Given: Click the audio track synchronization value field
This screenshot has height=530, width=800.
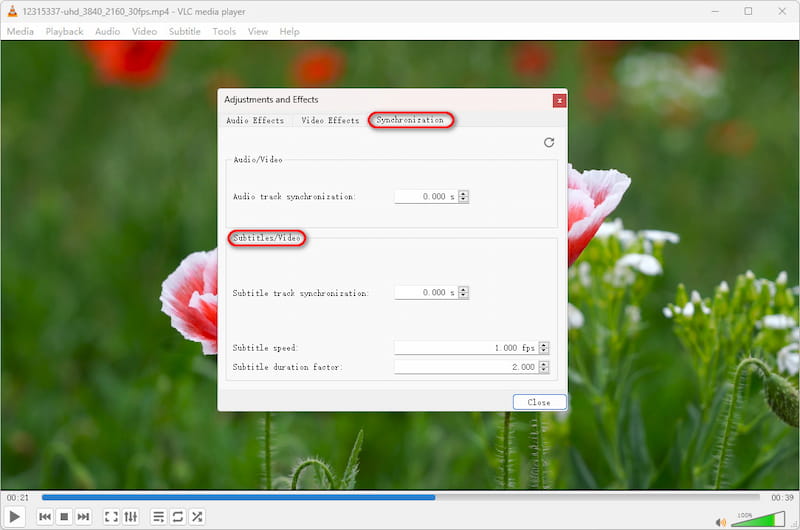Looking at the screenshot, I should pyautogui.click(x=426, y=196).
